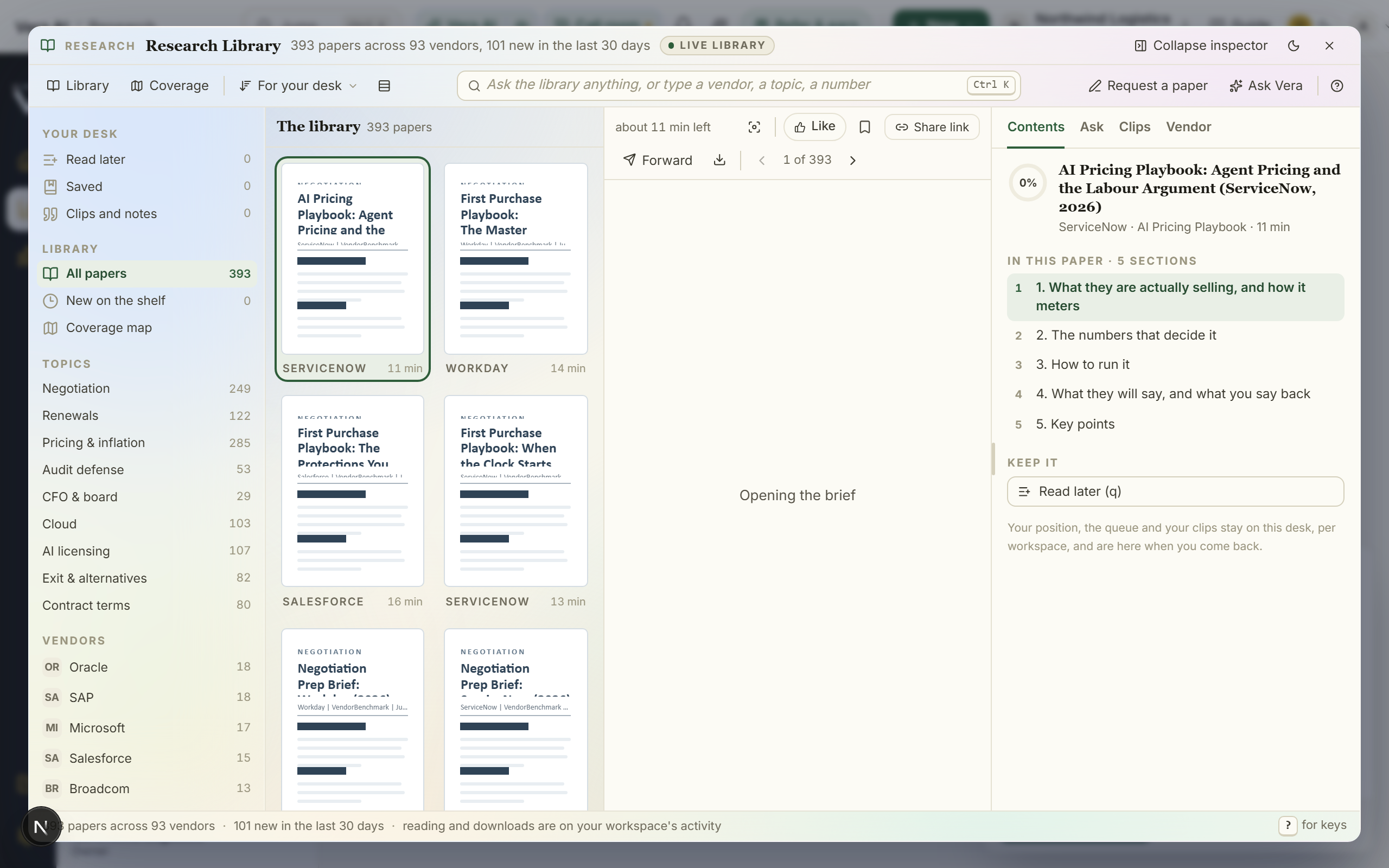Select SAP vendor
Viewport: 1389px width, 868px height.
[x=146, y=698]
